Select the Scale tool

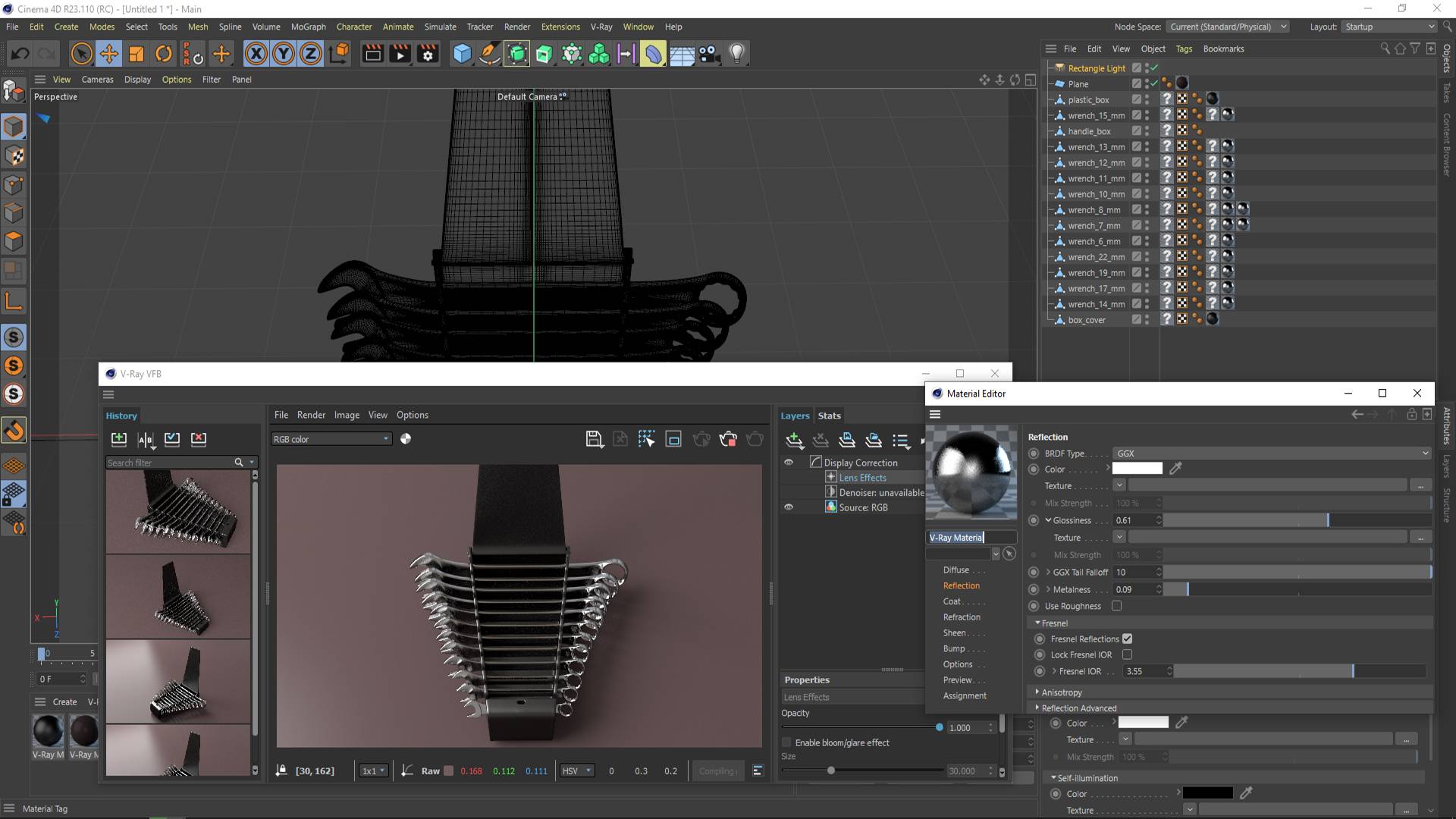coord(136,54)
